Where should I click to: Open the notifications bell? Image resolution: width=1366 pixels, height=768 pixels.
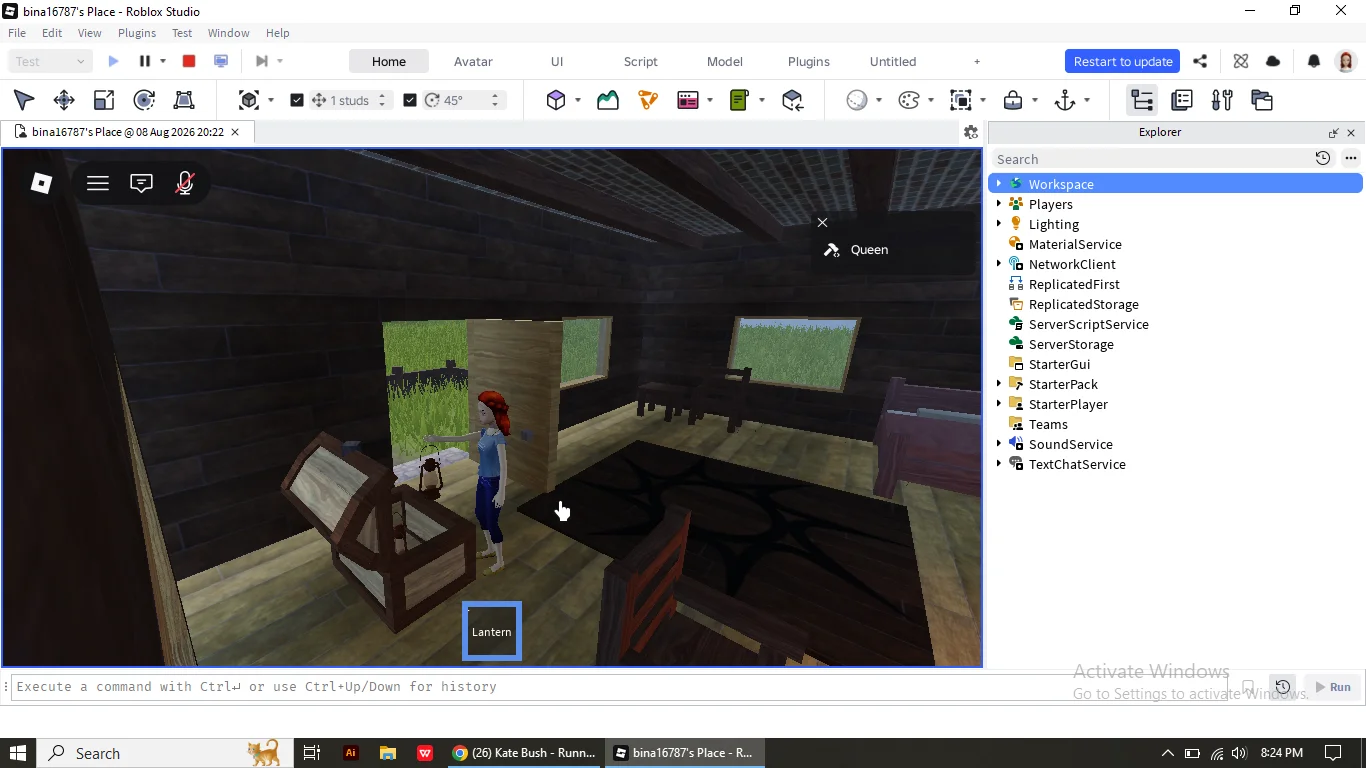pos(1314,61)
